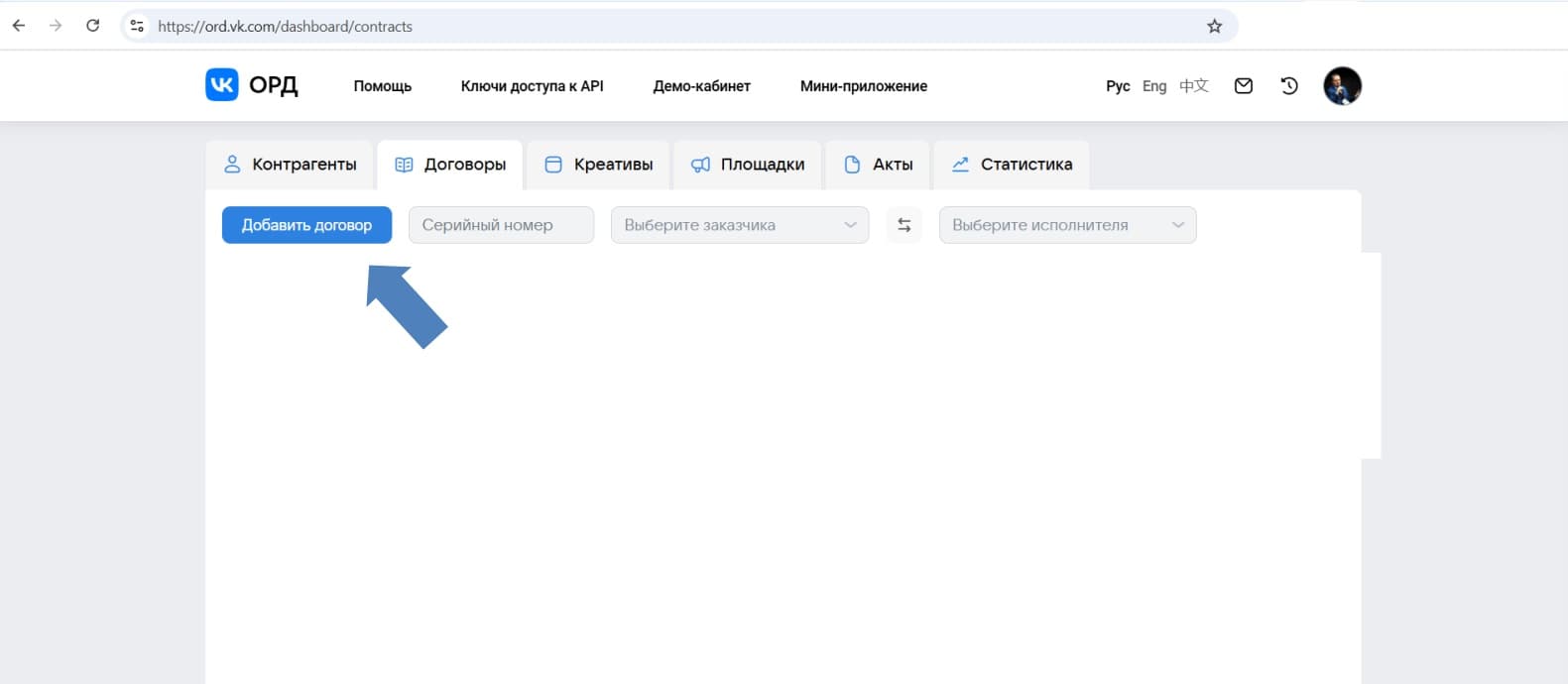1568x684 pixels.
Task: Expand the Выберите заказчика dropdown
Action: [x=739, y=225]
